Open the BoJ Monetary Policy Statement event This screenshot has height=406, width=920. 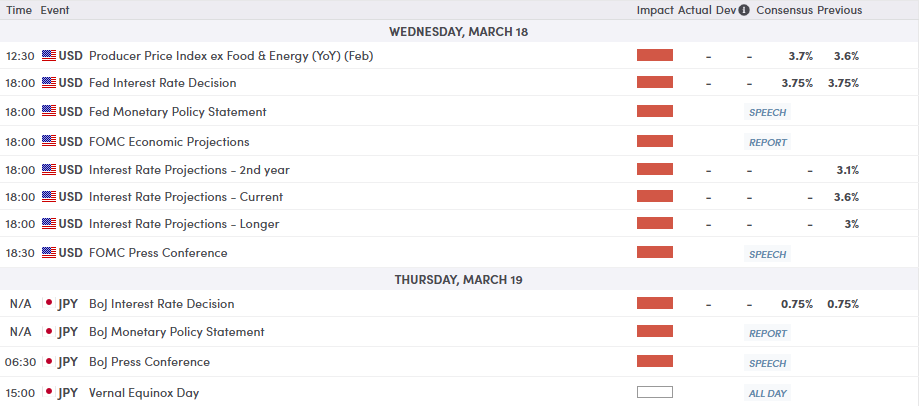pos(176,332)
